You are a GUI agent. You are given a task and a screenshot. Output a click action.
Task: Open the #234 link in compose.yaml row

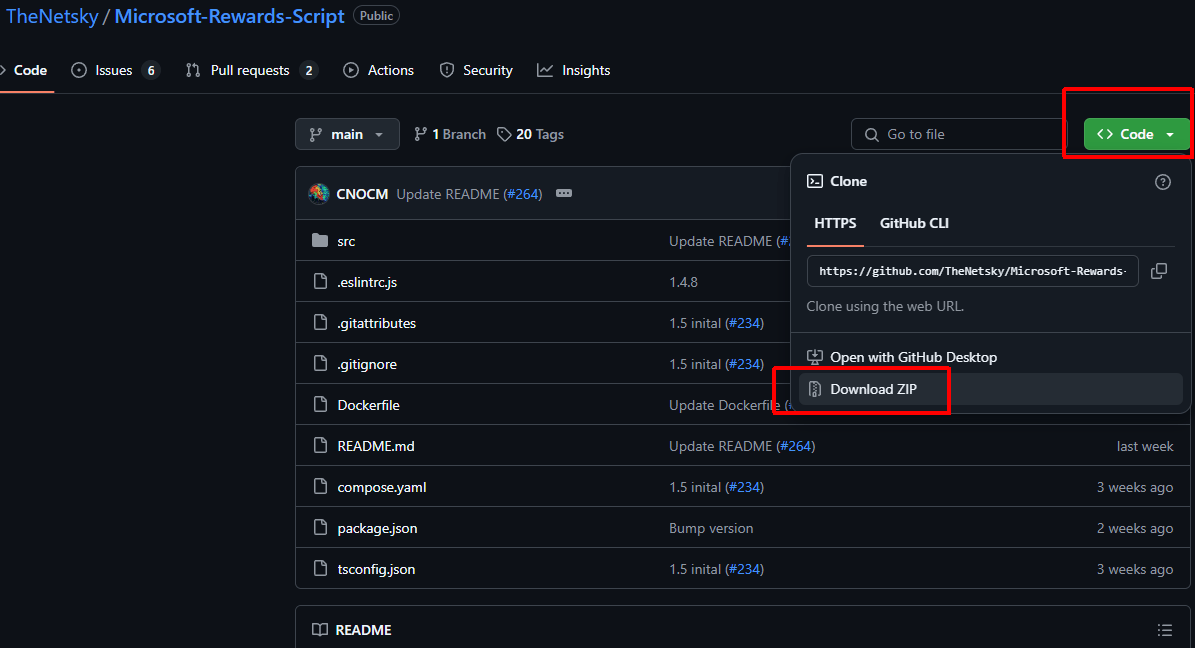[745, 487]
